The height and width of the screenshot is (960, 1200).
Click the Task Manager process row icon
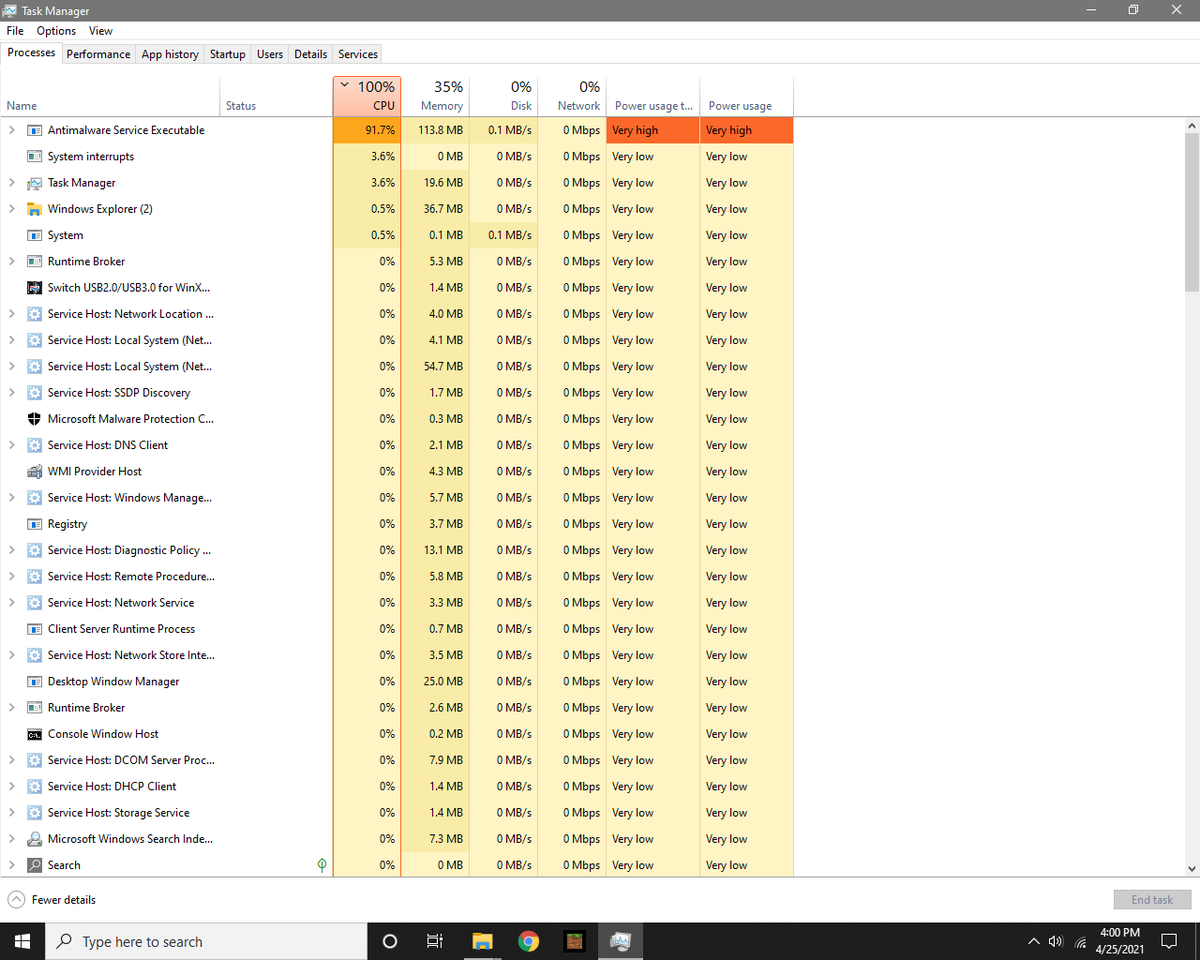pos(35,183)
